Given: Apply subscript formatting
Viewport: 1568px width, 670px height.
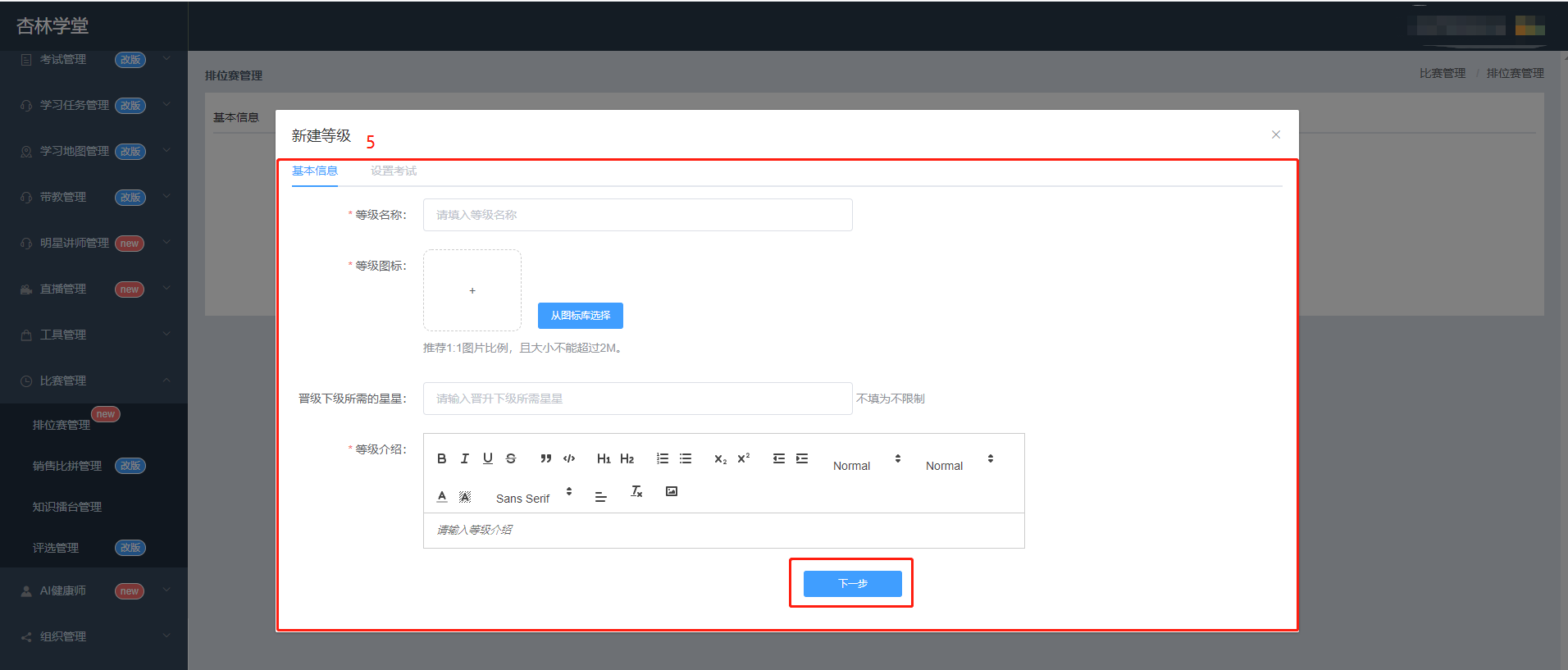Looking at the screenshot, I should [x=720, y=458].
